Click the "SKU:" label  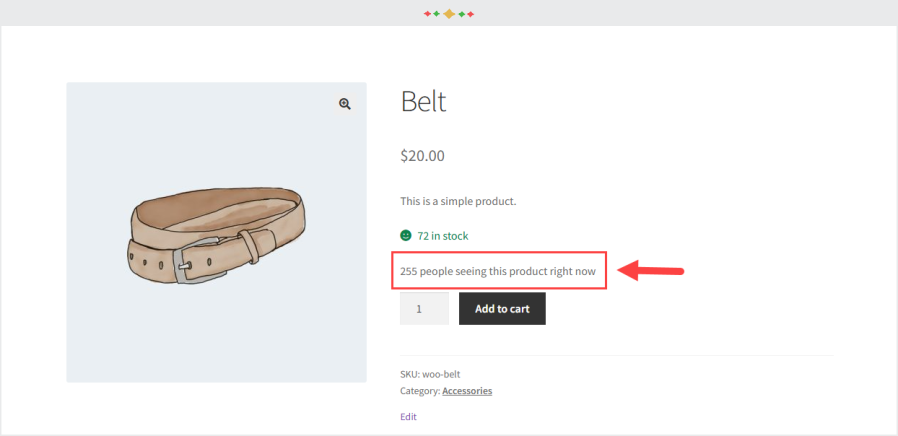409,374
